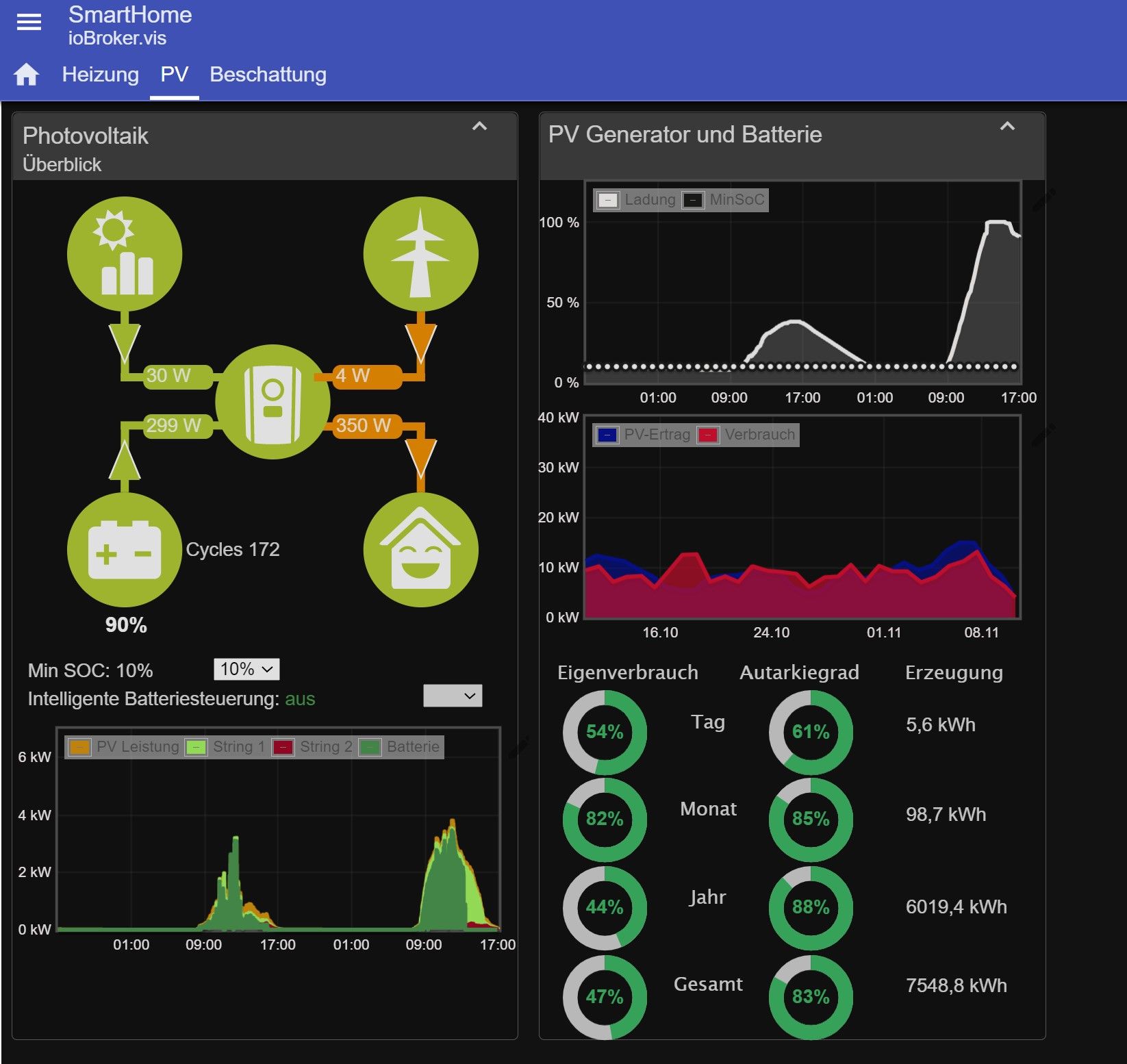The height and width of the screenshot is (1064, 1127).
Task: Toggle the Batterie legend entry
Action: [x=399, y=746]
